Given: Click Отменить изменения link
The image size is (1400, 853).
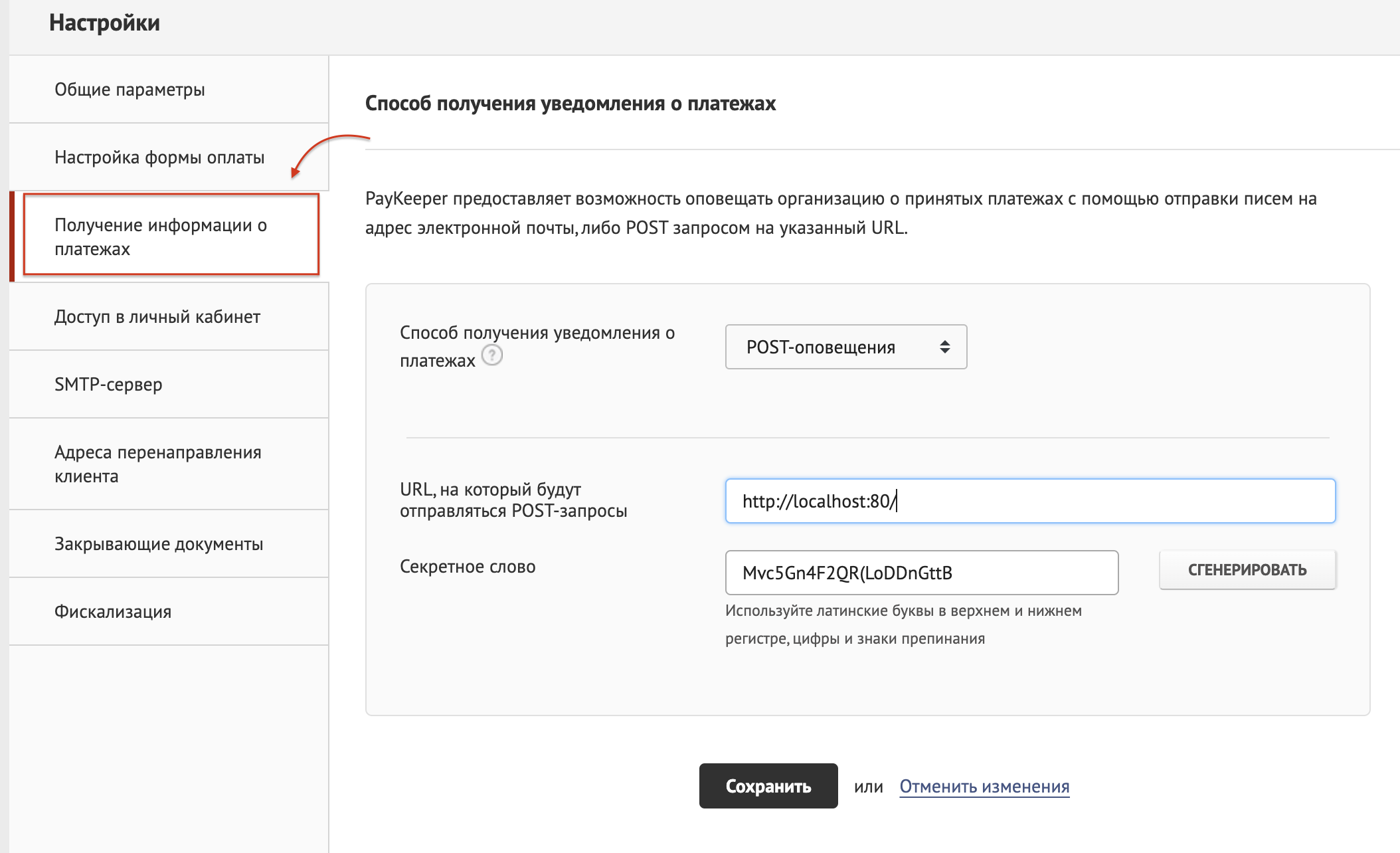Looking at the screenshot, I should 984,787.
